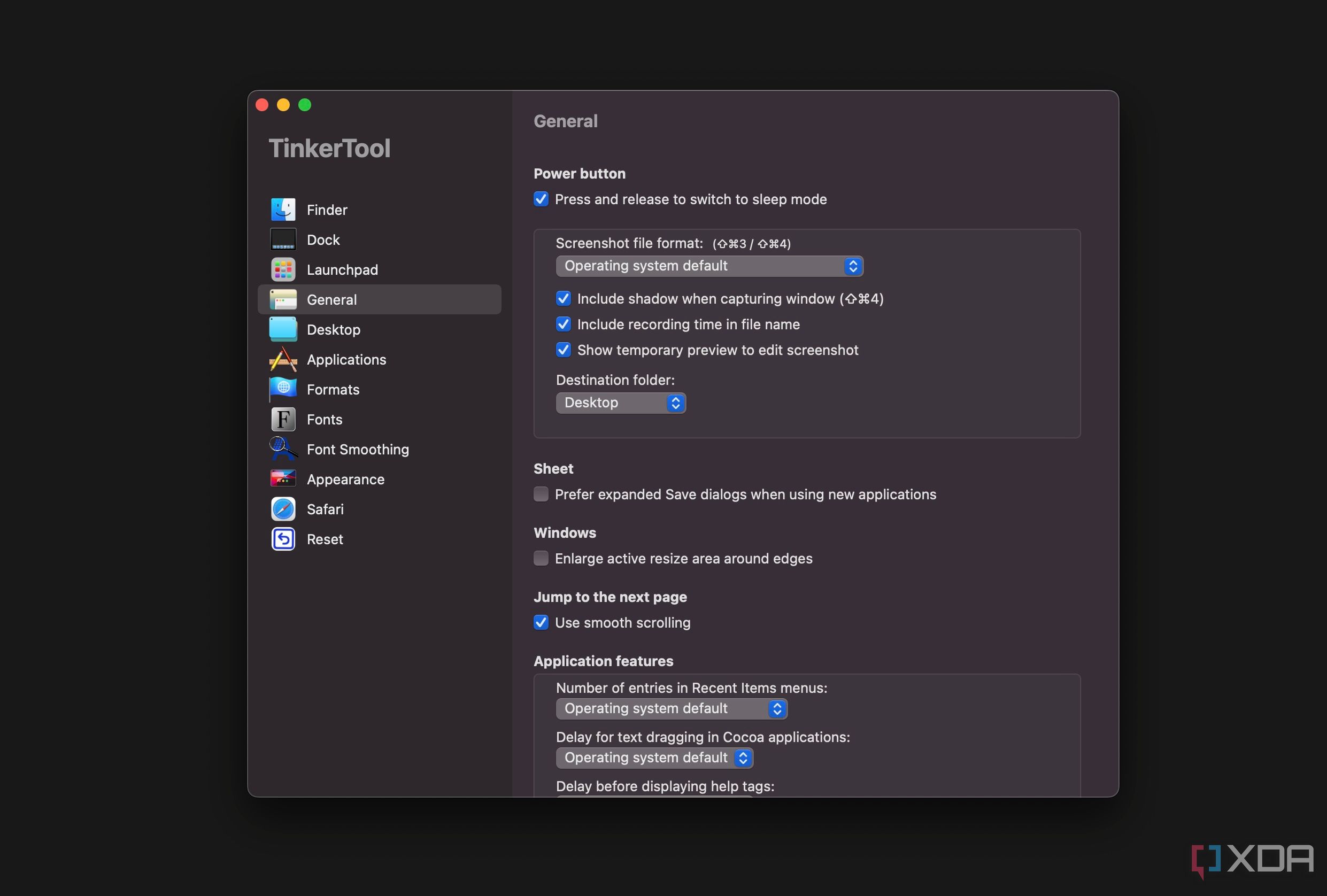Click the yellow minimize window button
The image size is (1327, 896).
283,104
